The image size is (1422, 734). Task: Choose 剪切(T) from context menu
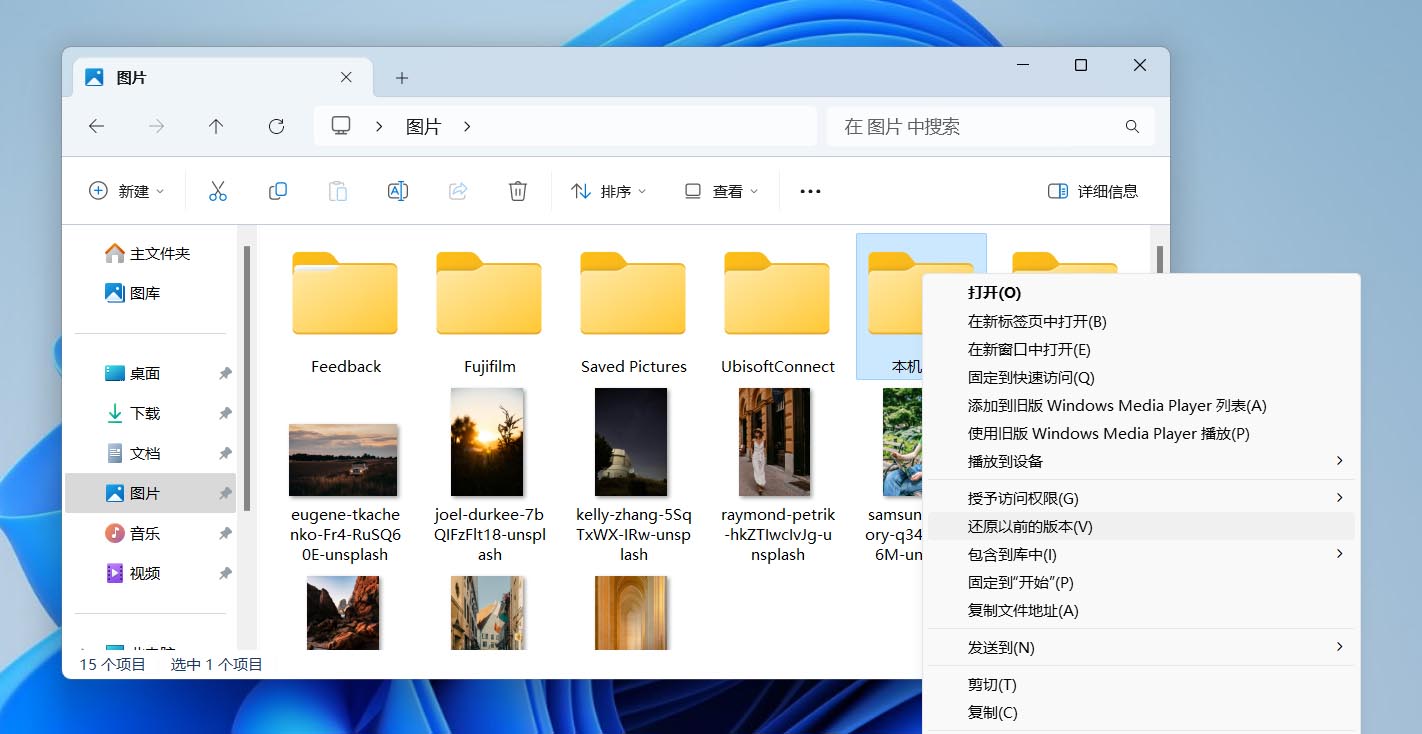click(x=1141, y=684)
